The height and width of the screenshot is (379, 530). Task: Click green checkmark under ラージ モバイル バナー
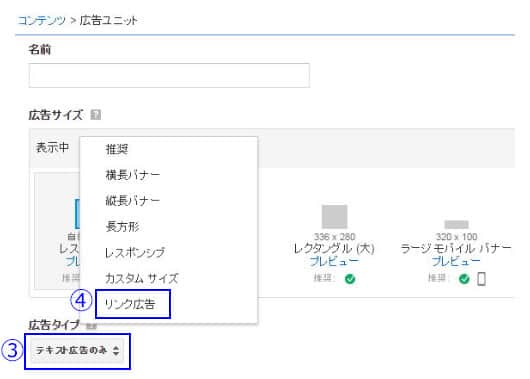[x=464, y=279]
